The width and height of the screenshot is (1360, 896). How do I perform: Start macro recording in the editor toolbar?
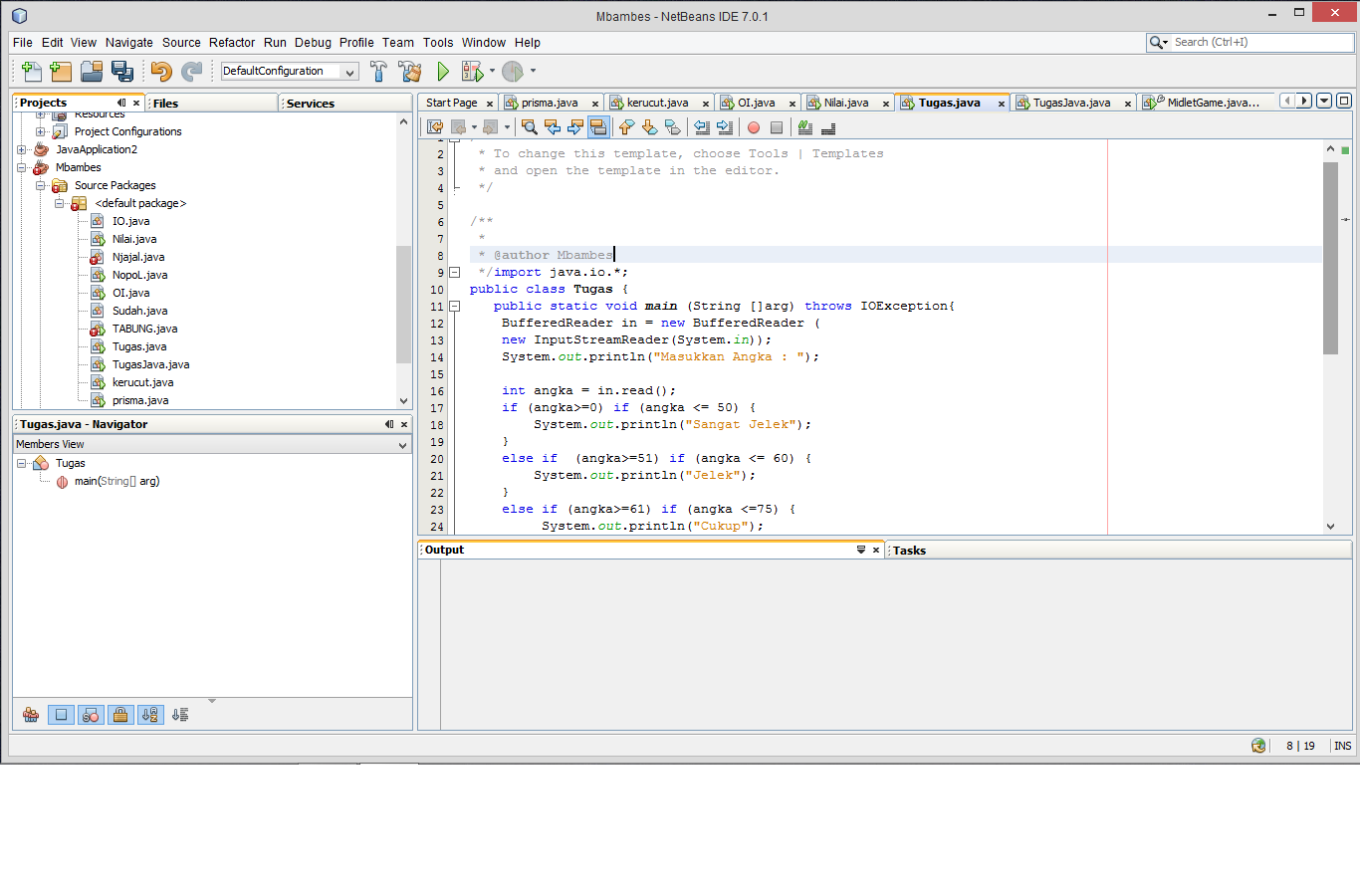755,126
